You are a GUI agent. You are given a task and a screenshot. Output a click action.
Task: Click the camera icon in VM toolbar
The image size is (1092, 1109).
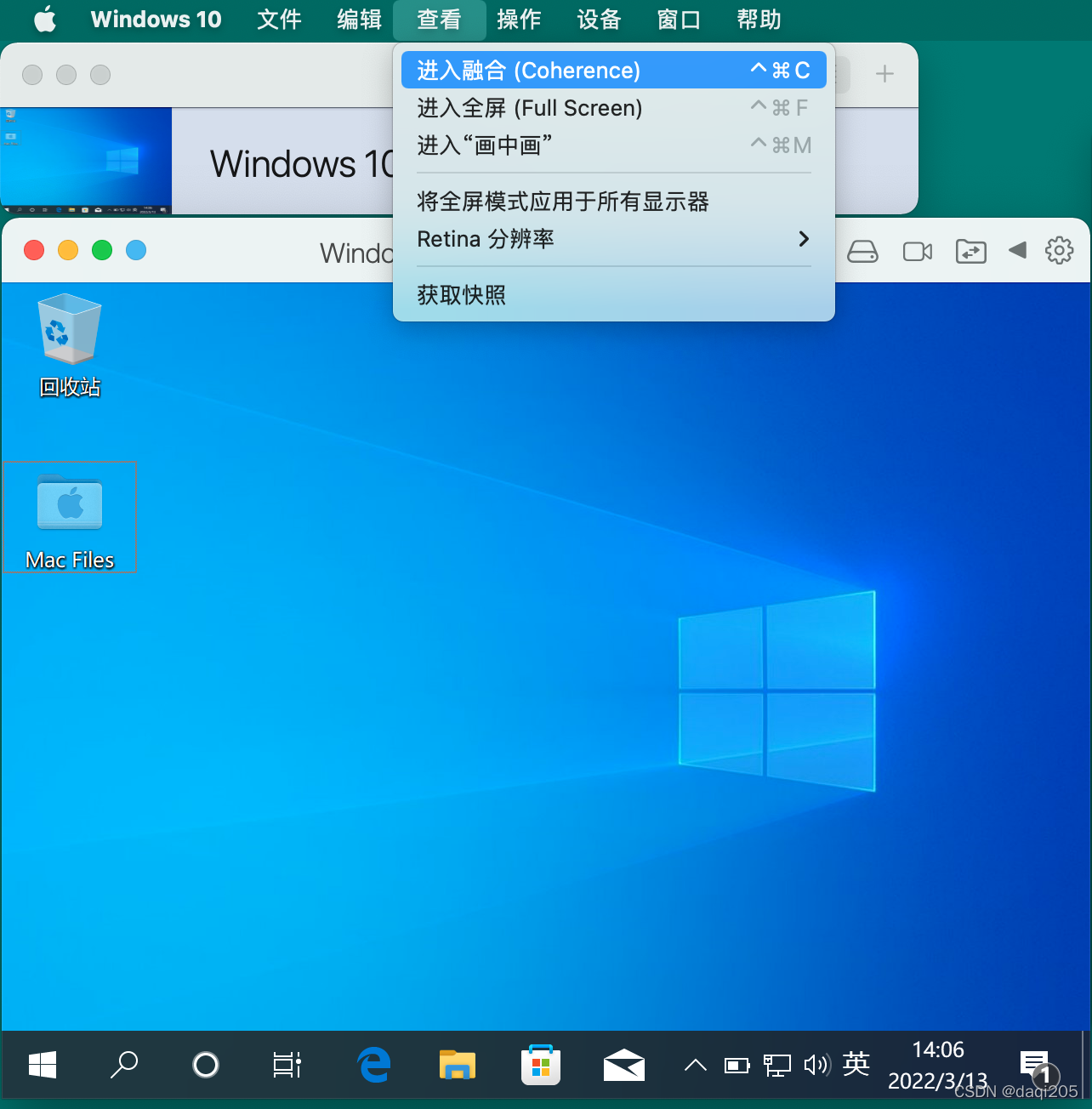point(918,251)
